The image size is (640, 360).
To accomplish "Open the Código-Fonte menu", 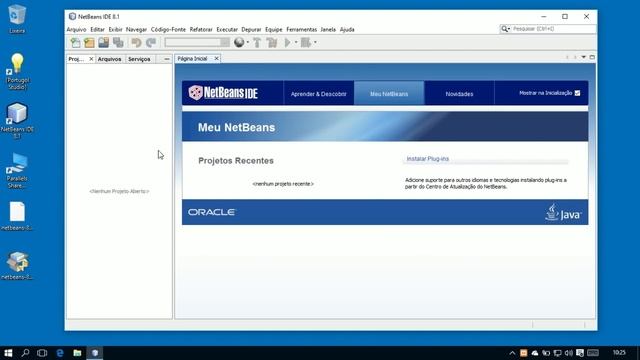I will point(168,29).
